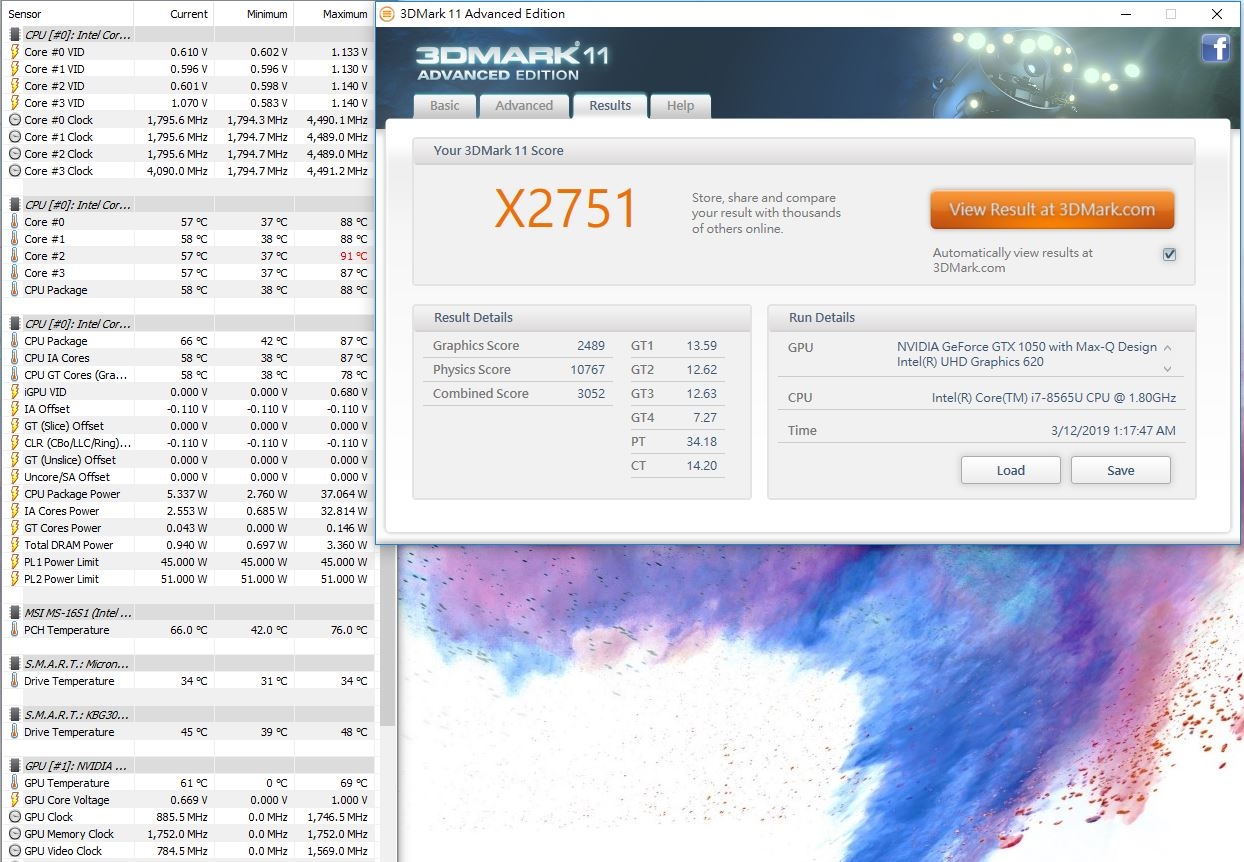Click the lightning icon beside iGPU VID
This screenshot has height=862, width=1244.
[15, 392]
